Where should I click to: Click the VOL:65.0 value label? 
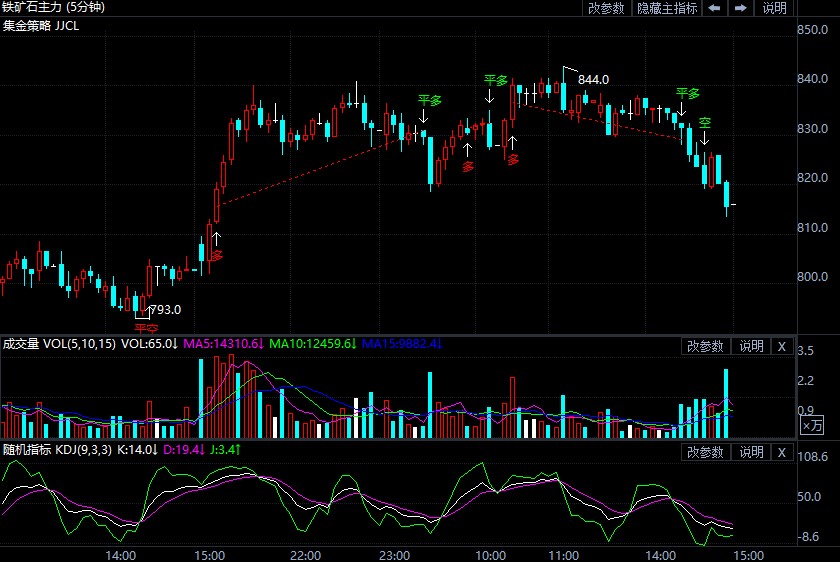point(149,343)
